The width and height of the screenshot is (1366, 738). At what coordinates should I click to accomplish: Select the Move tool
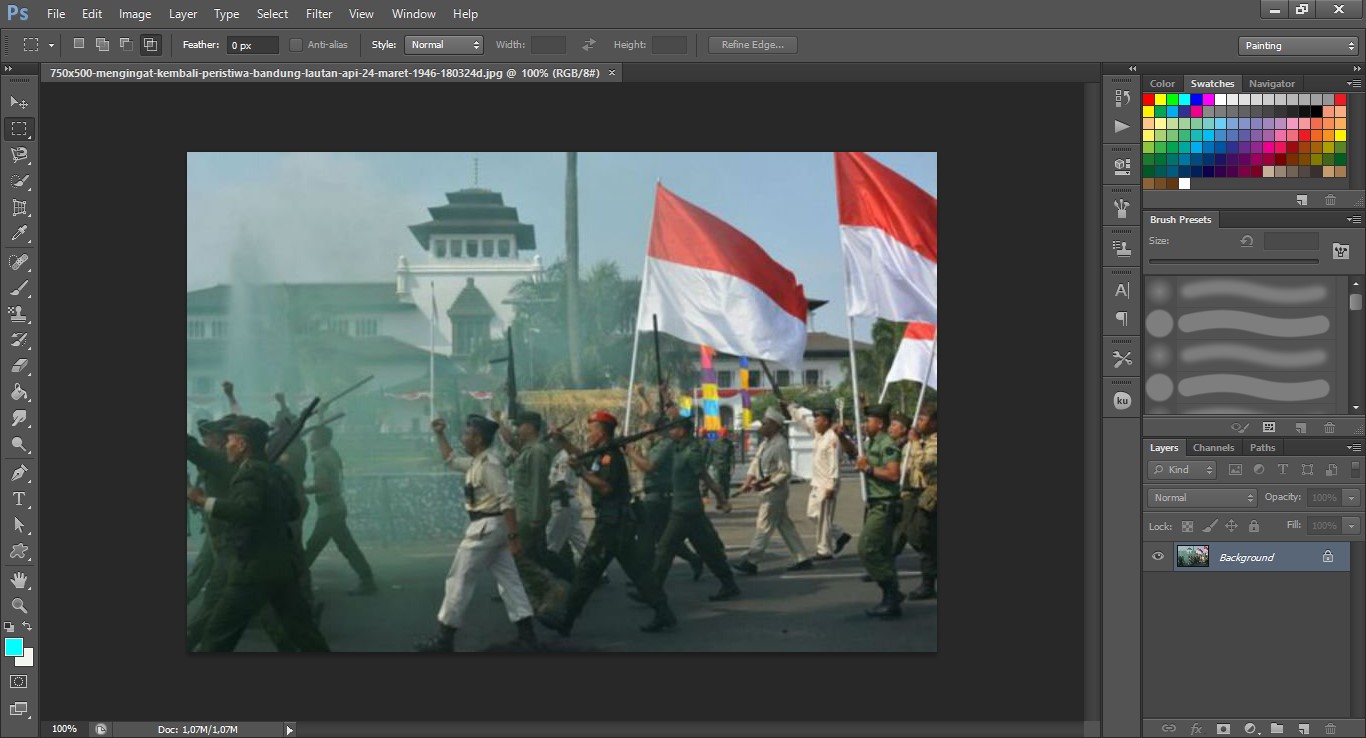[19, 103]
